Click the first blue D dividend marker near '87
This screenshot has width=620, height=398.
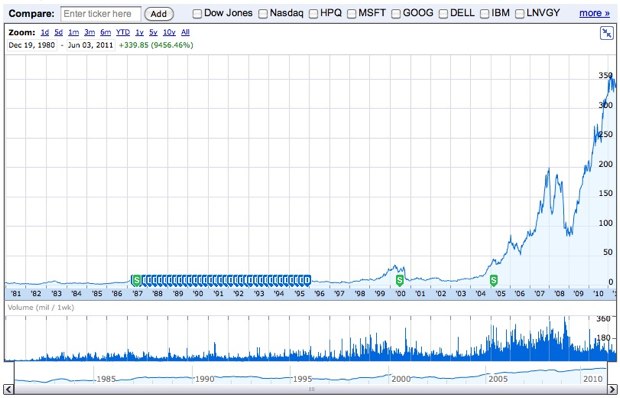pos(145,280)
